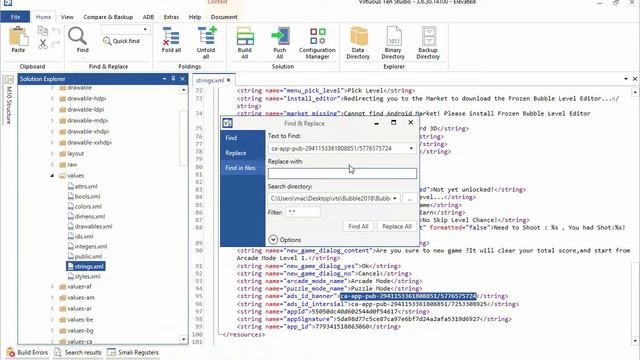Open the ADB ribbon tab

149,17
